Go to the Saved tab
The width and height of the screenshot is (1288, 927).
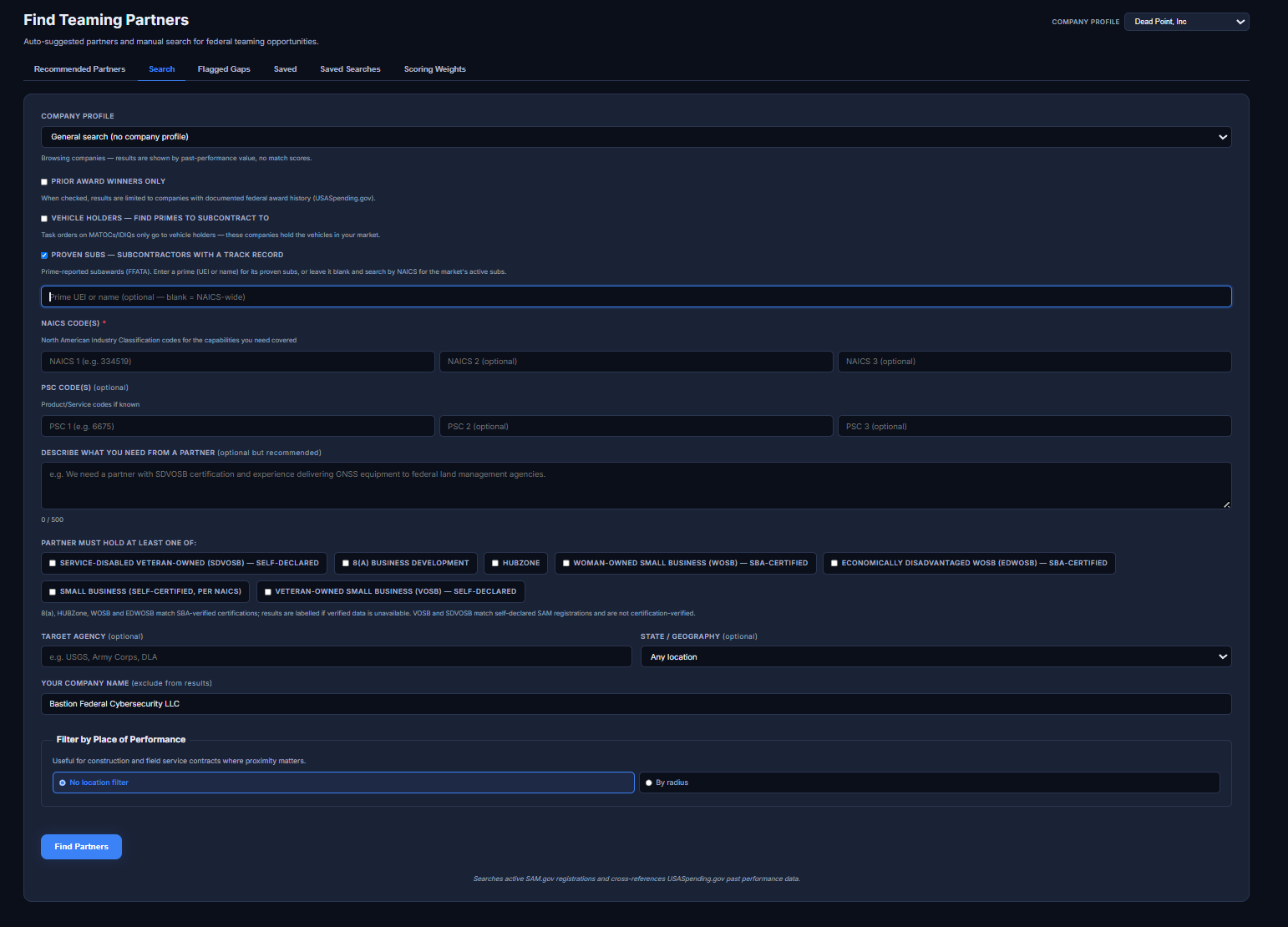(286, 69)
